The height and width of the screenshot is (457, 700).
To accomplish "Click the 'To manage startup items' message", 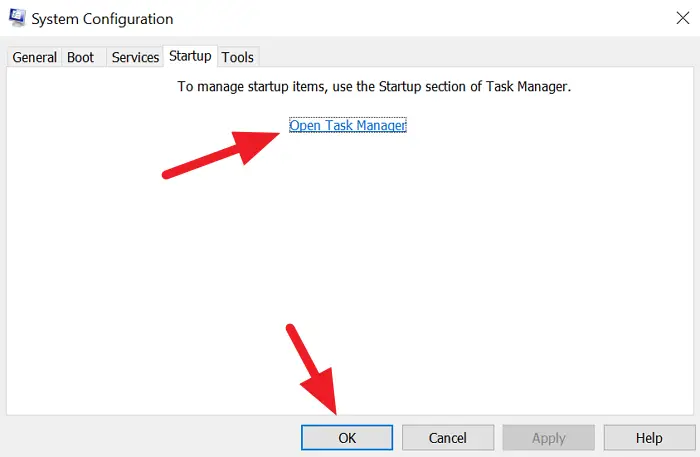I will (374, 86).
